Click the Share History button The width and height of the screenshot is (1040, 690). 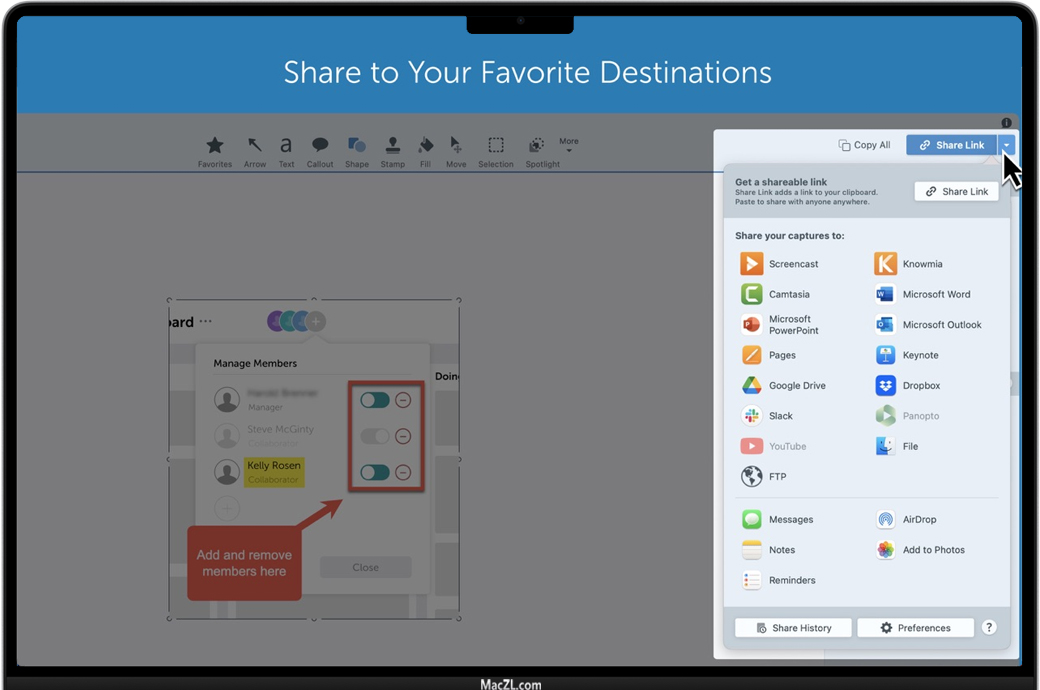[793, 628]
